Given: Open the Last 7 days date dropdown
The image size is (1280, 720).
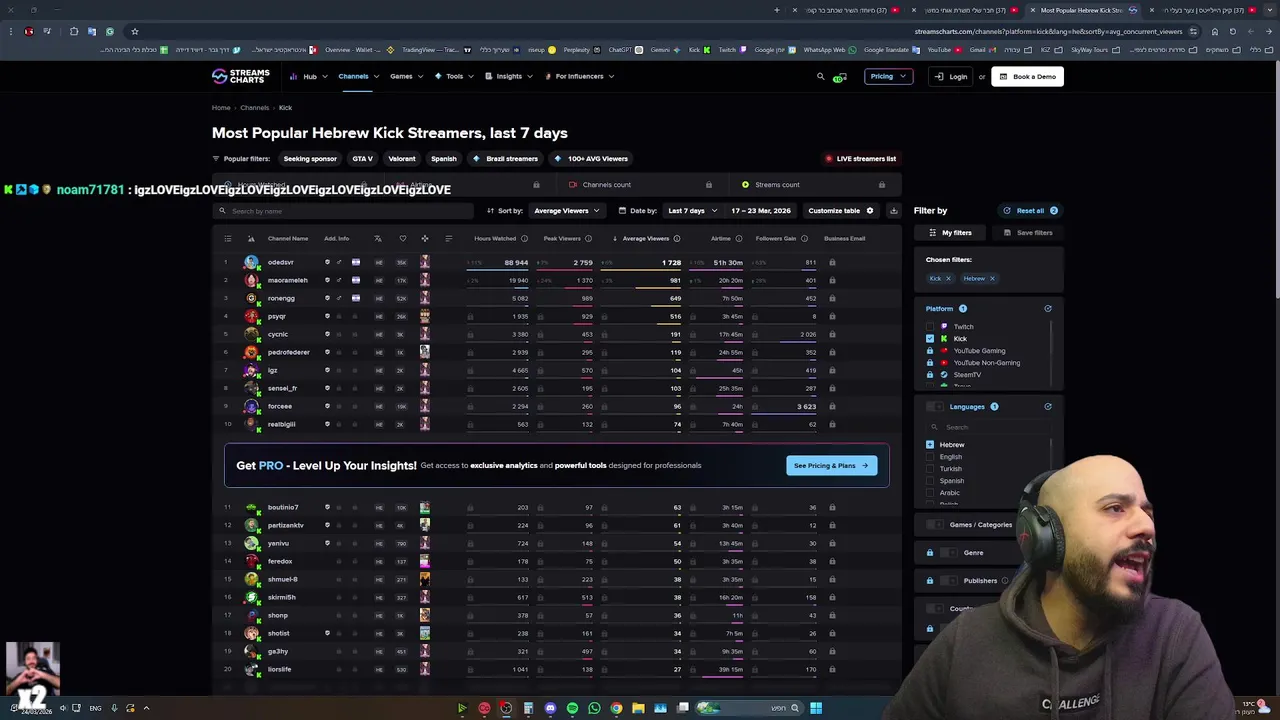Looking at the screenshot, I should point(692,211).
